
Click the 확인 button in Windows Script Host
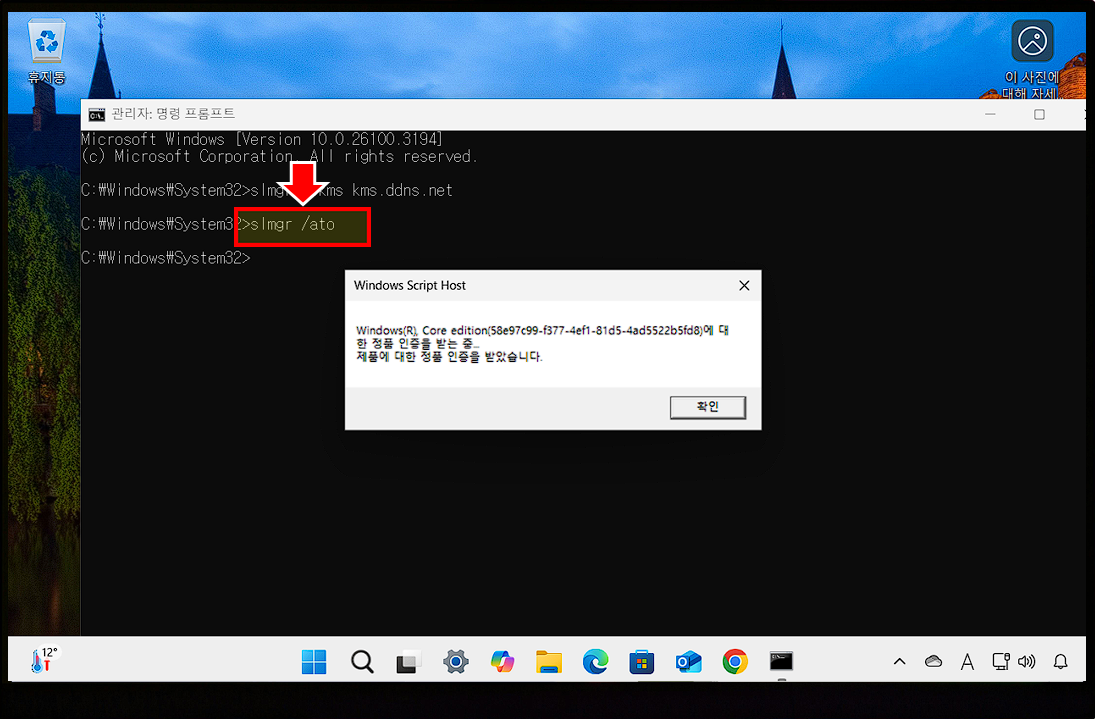coord(707,407)
